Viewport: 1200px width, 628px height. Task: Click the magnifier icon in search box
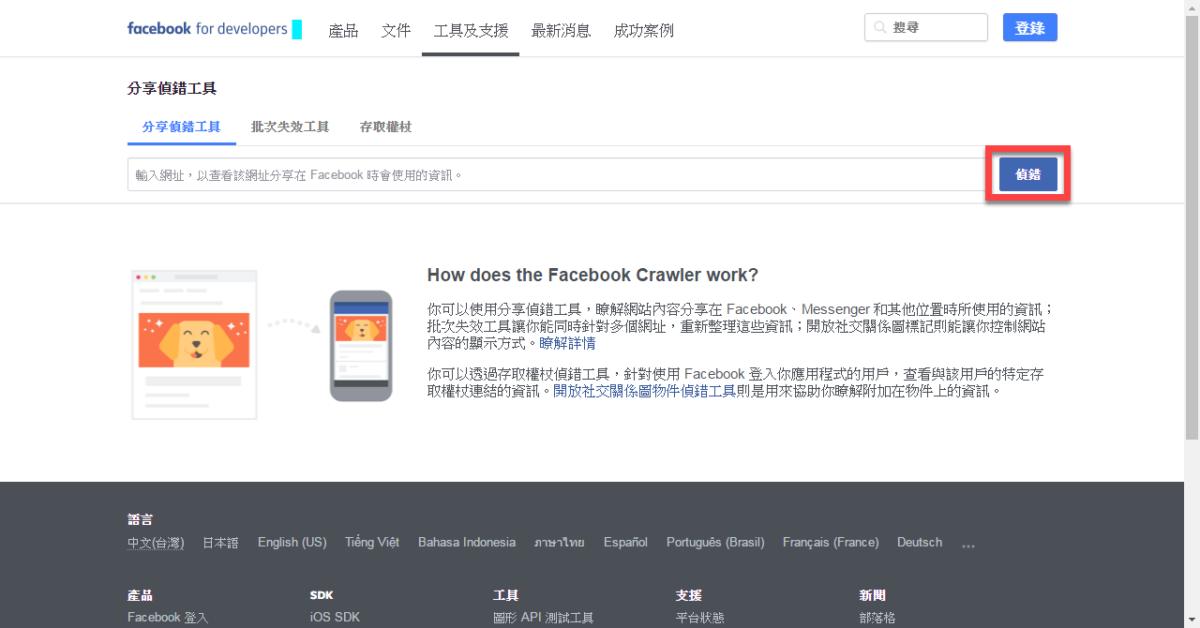point(879,28)
